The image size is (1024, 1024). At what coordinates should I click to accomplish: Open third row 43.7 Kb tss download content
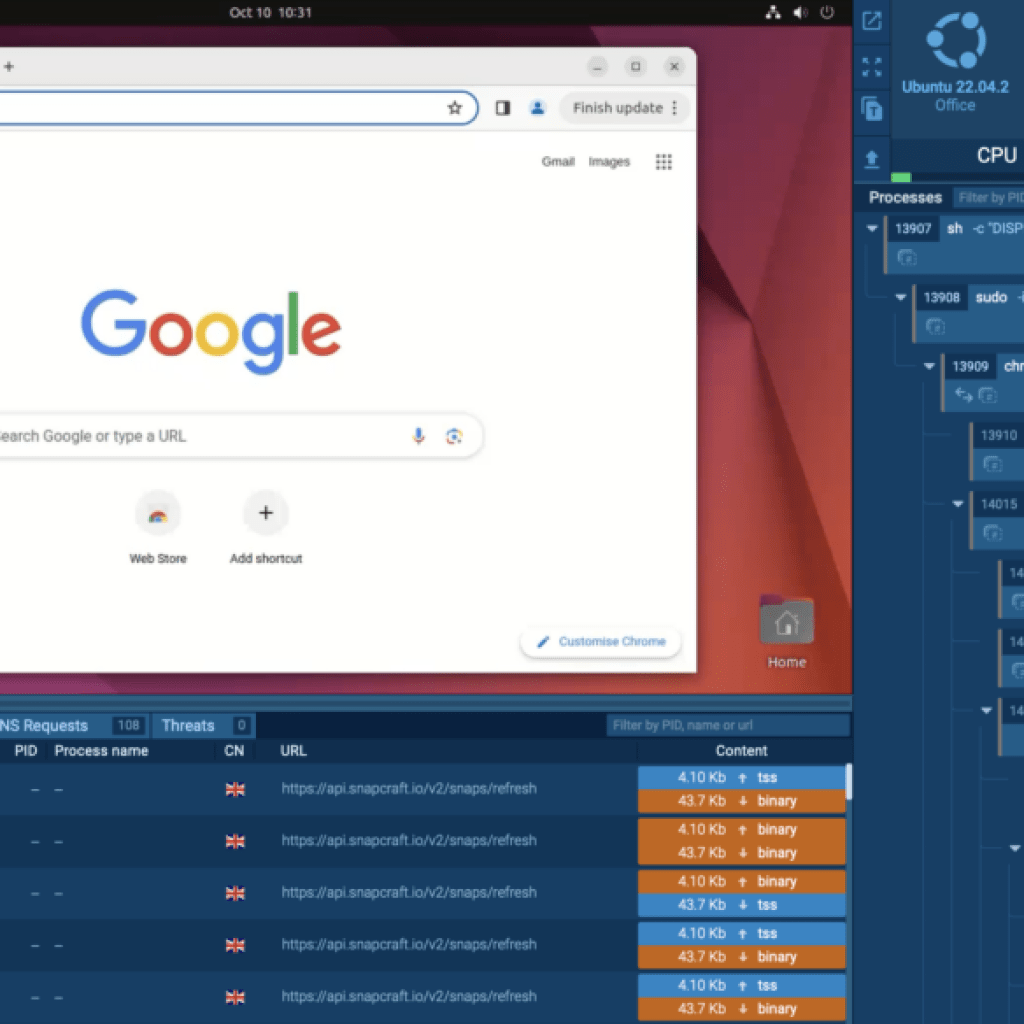coord(741,904)
